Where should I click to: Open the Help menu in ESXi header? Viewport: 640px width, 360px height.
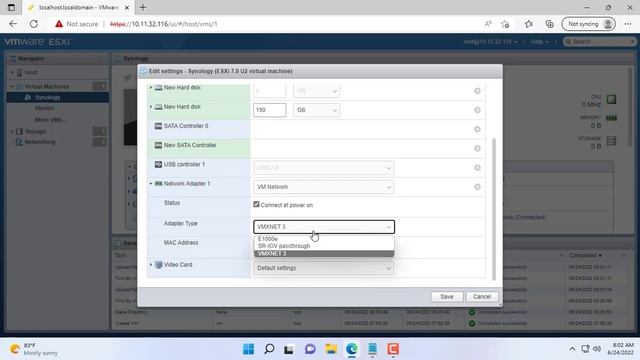coord(540,42)
